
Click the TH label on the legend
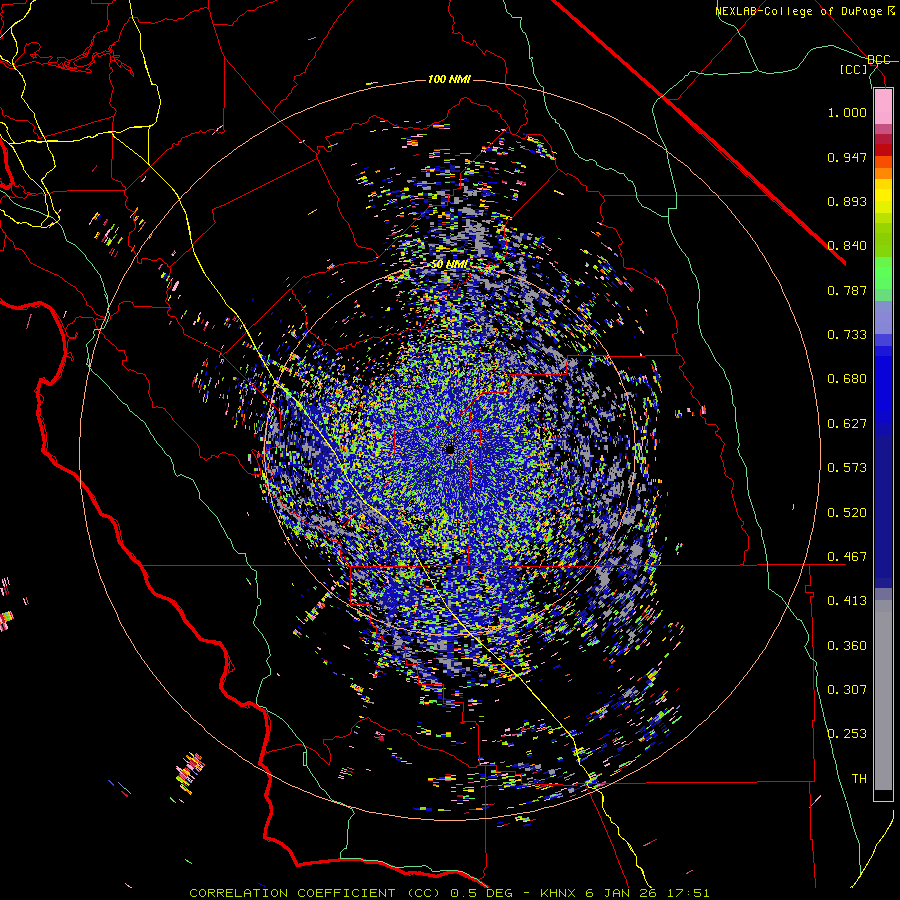click(859, 779)
